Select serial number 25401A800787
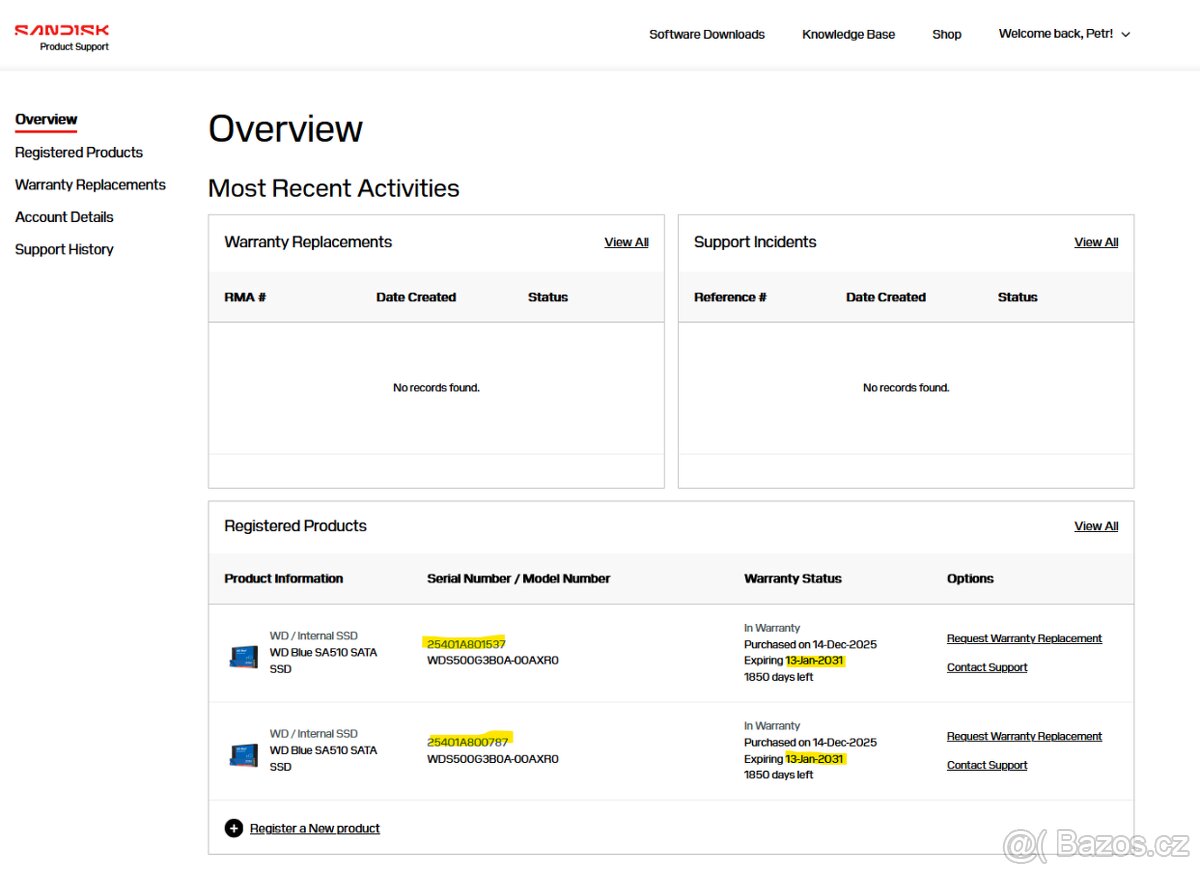Image resolution: width=1200 pixels, height=874 pixels. click(x=468, y=742)
